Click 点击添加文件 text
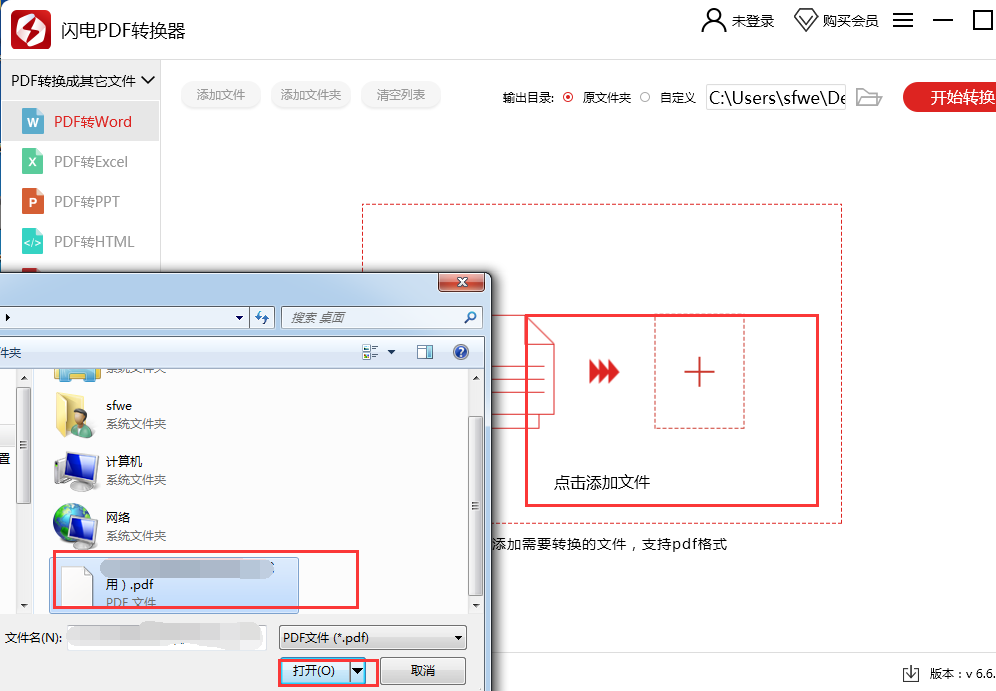The width and height of the screenshot is (996, 691). tap(602, 483)
